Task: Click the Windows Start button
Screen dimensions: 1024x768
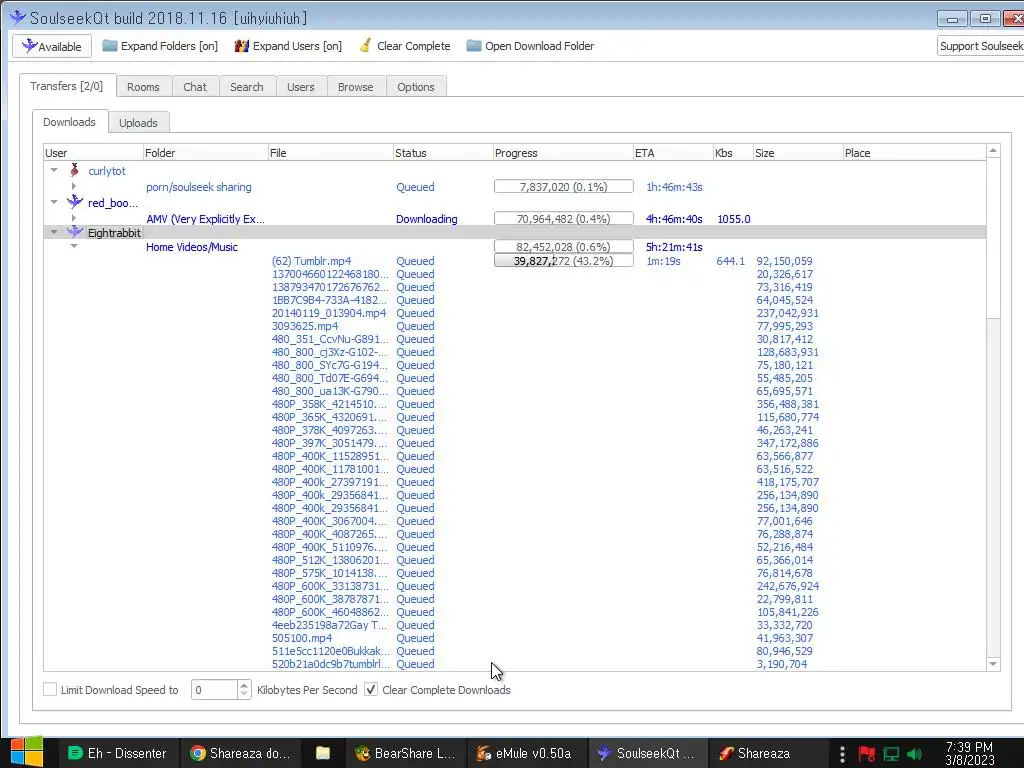Action: pyautogui.click(x=27, y=753)
